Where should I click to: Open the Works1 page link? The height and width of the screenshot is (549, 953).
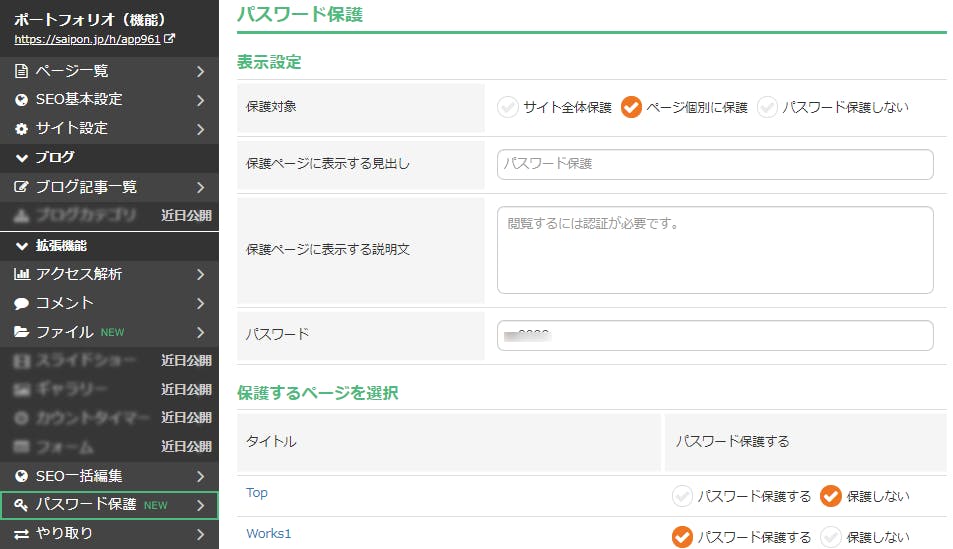coord(268,534)
